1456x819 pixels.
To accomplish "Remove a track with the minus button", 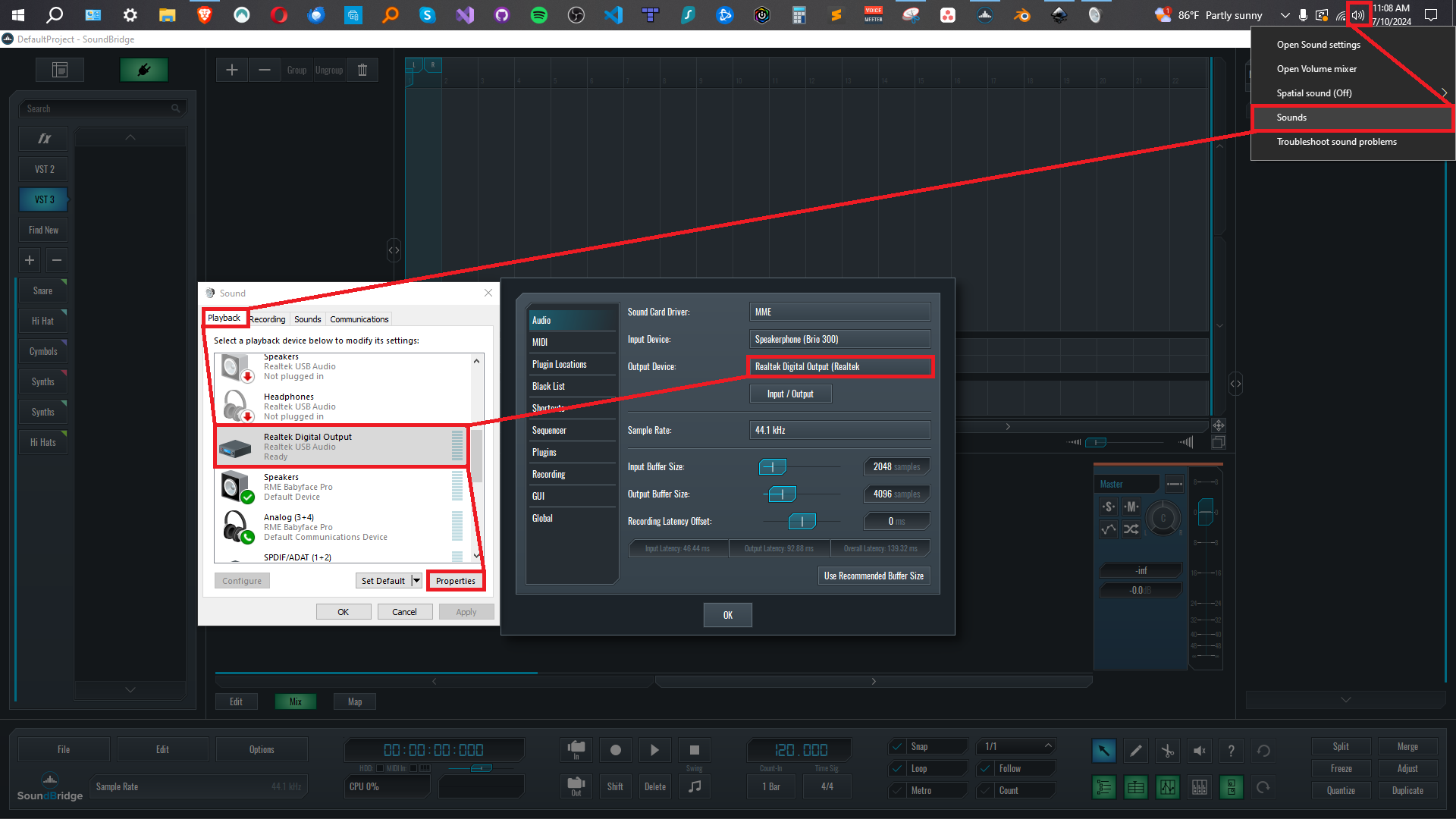I will tap(265, 70).
